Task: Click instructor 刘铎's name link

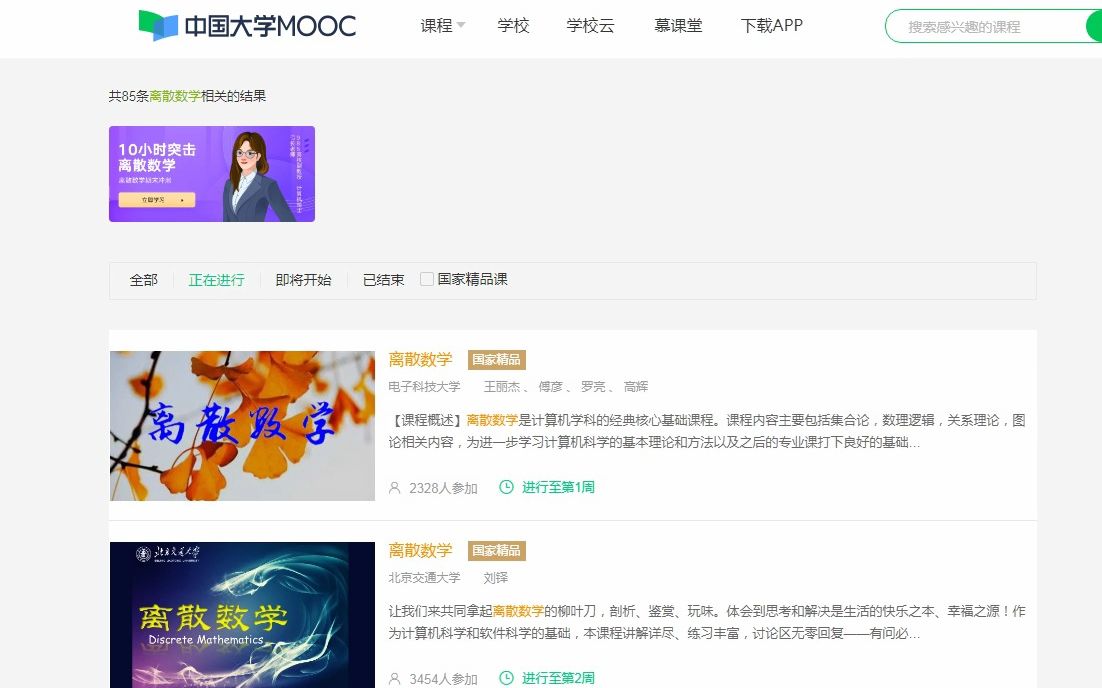Action: [x=497, y=578]
